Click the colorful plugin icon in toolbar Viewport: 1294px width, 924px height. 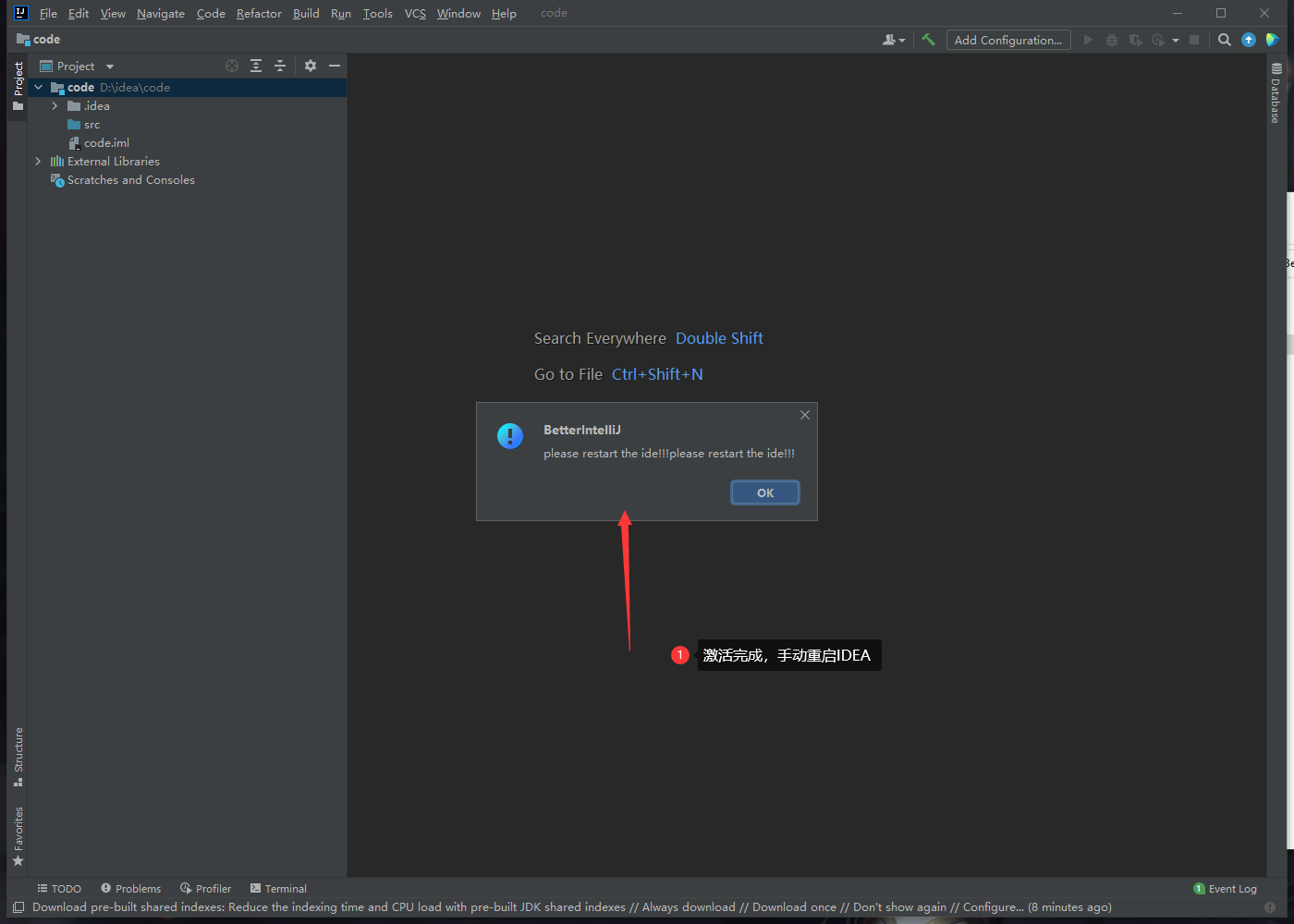pyautogui.click(x=1273, y=40)
